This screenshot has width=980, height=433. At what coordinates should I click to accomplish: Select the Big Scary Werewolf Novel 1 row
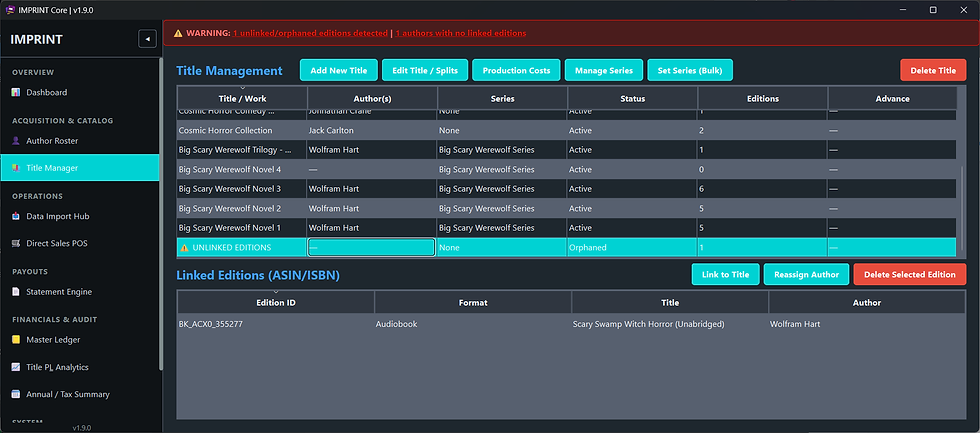566,228
